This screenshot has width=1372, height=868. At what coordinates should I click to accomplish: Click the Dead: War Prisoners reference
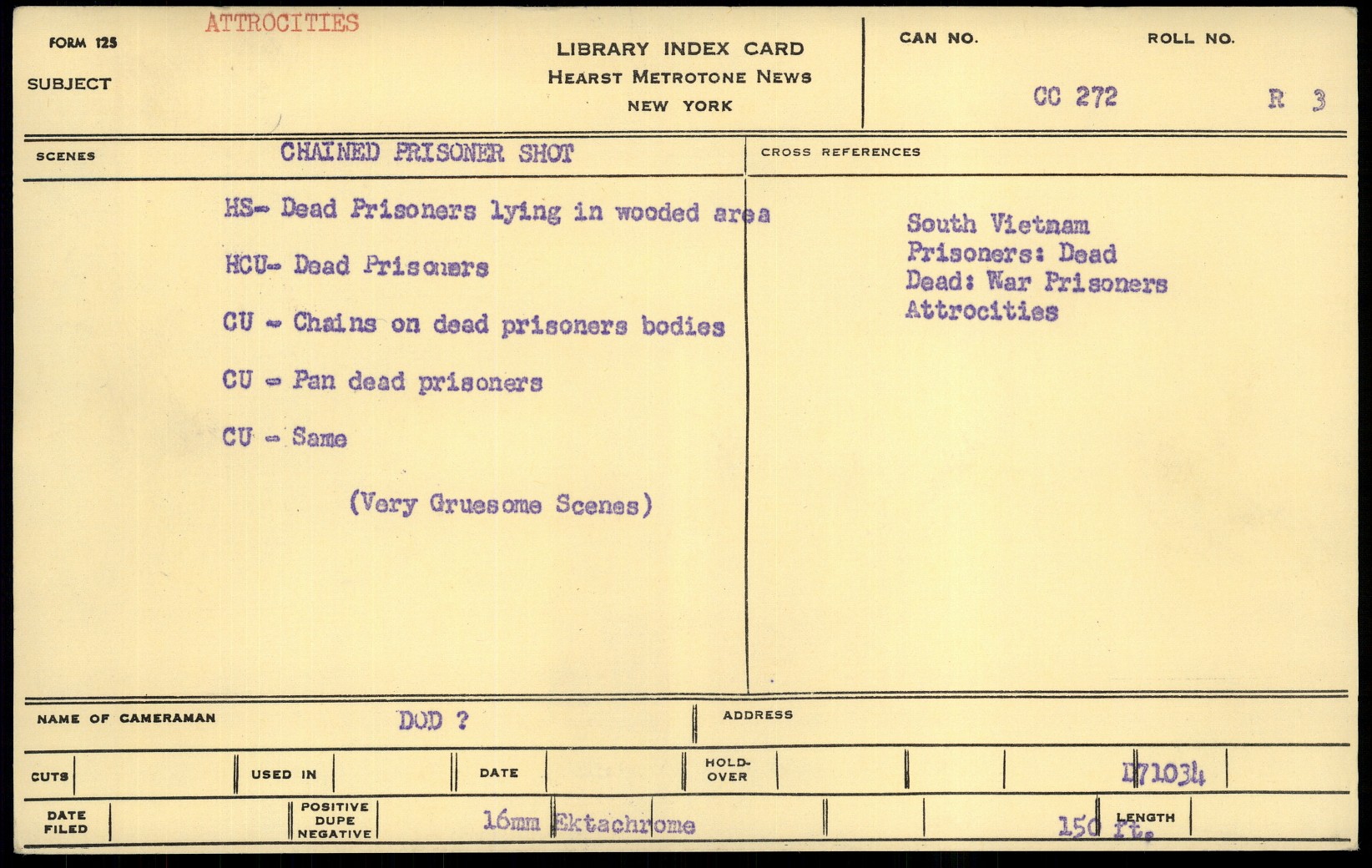point(1036,282)
